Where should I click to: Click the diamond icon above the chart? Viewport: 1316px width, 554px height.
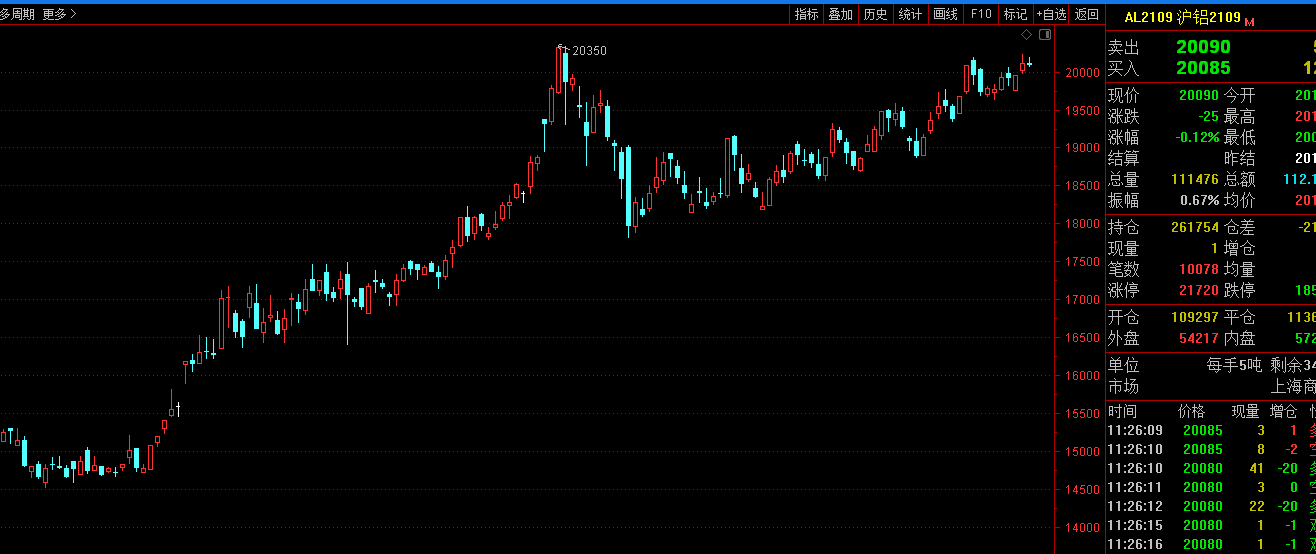point(1027,35)
